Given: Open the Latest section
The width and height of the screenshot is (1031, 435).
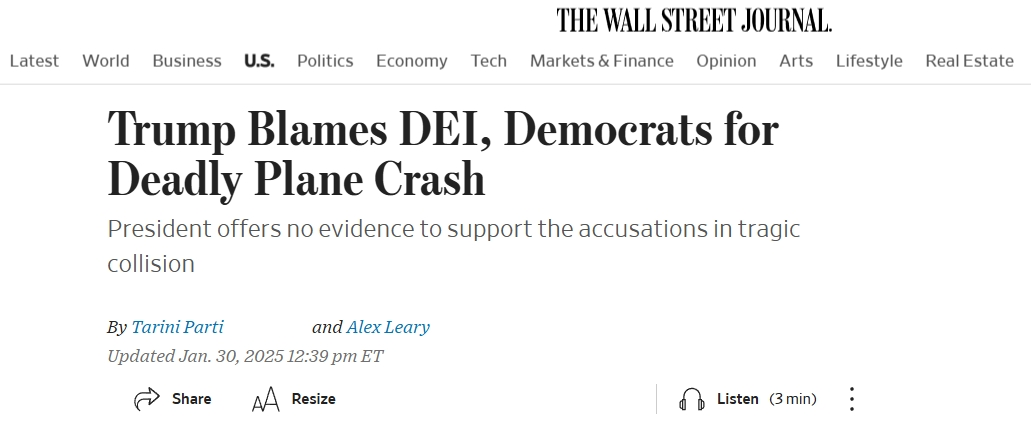Looking at the screenshot, I should point(34,61).
